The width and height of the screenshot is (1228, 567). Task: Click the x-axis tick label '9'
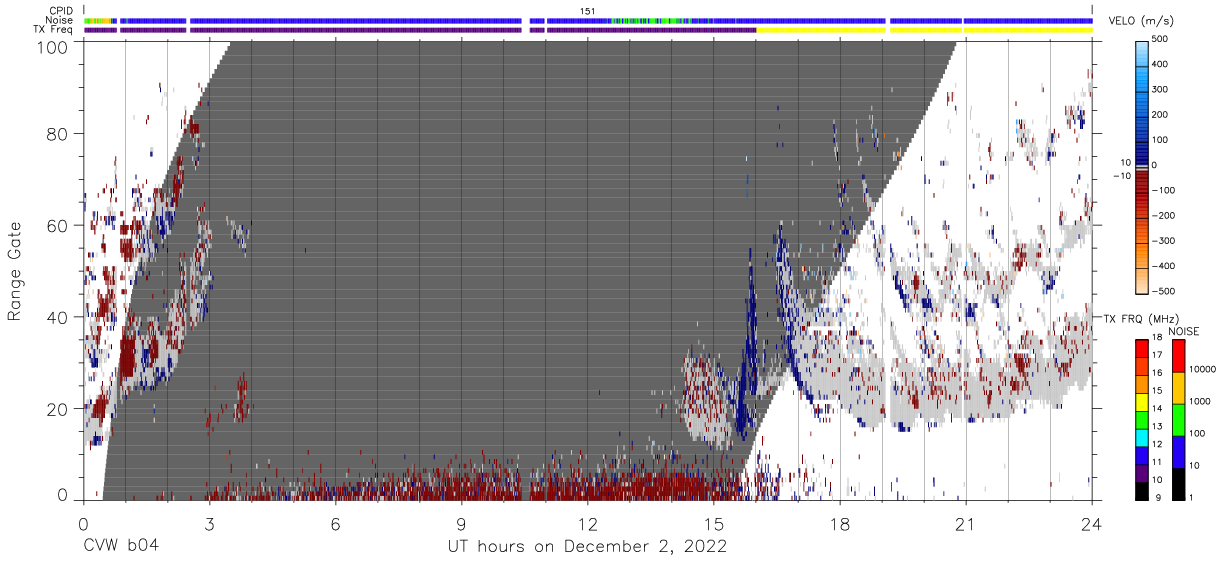click(x=461, y=523)
